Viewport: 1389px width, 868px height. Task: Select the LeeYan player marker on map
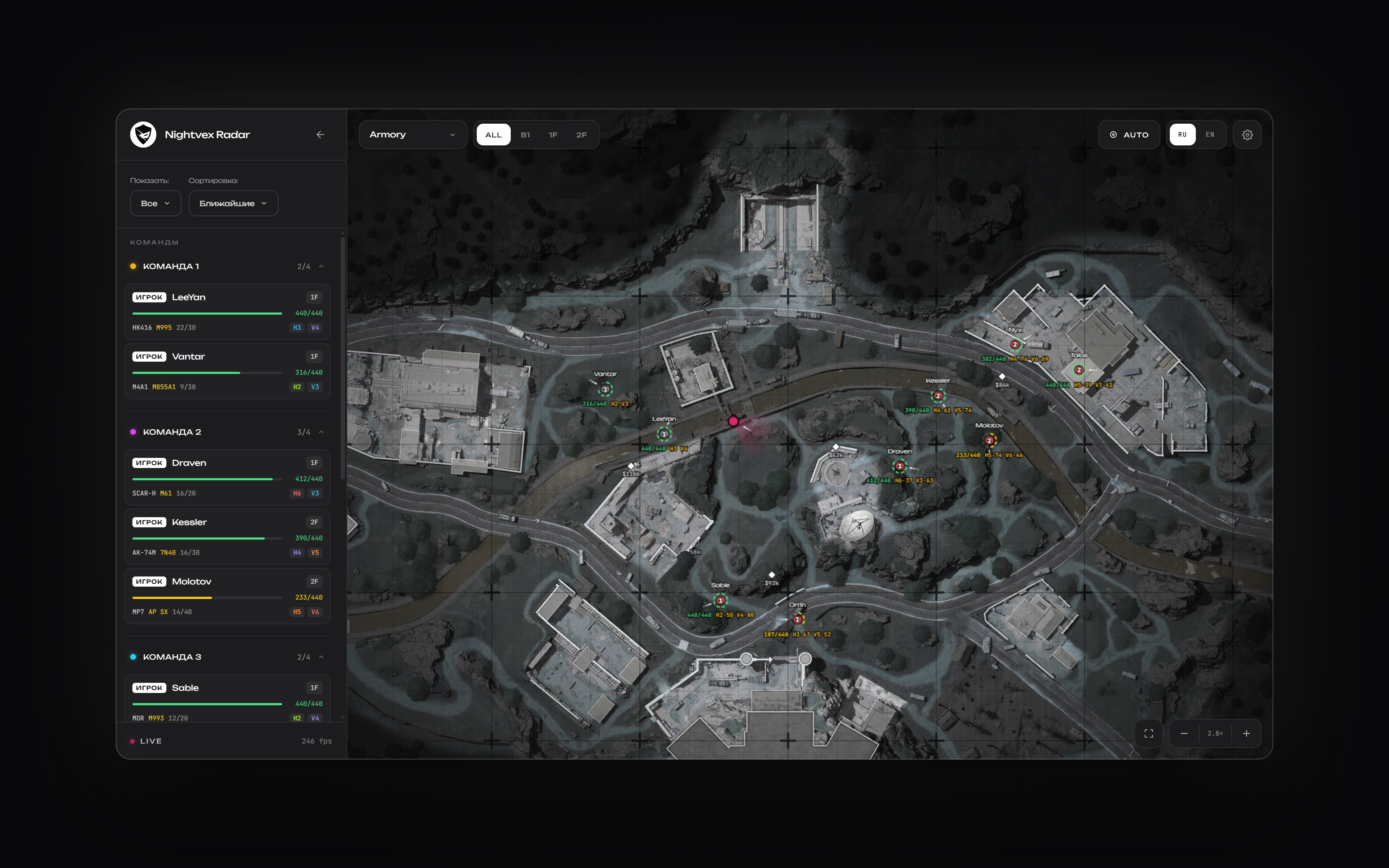[x=664, y=434]
